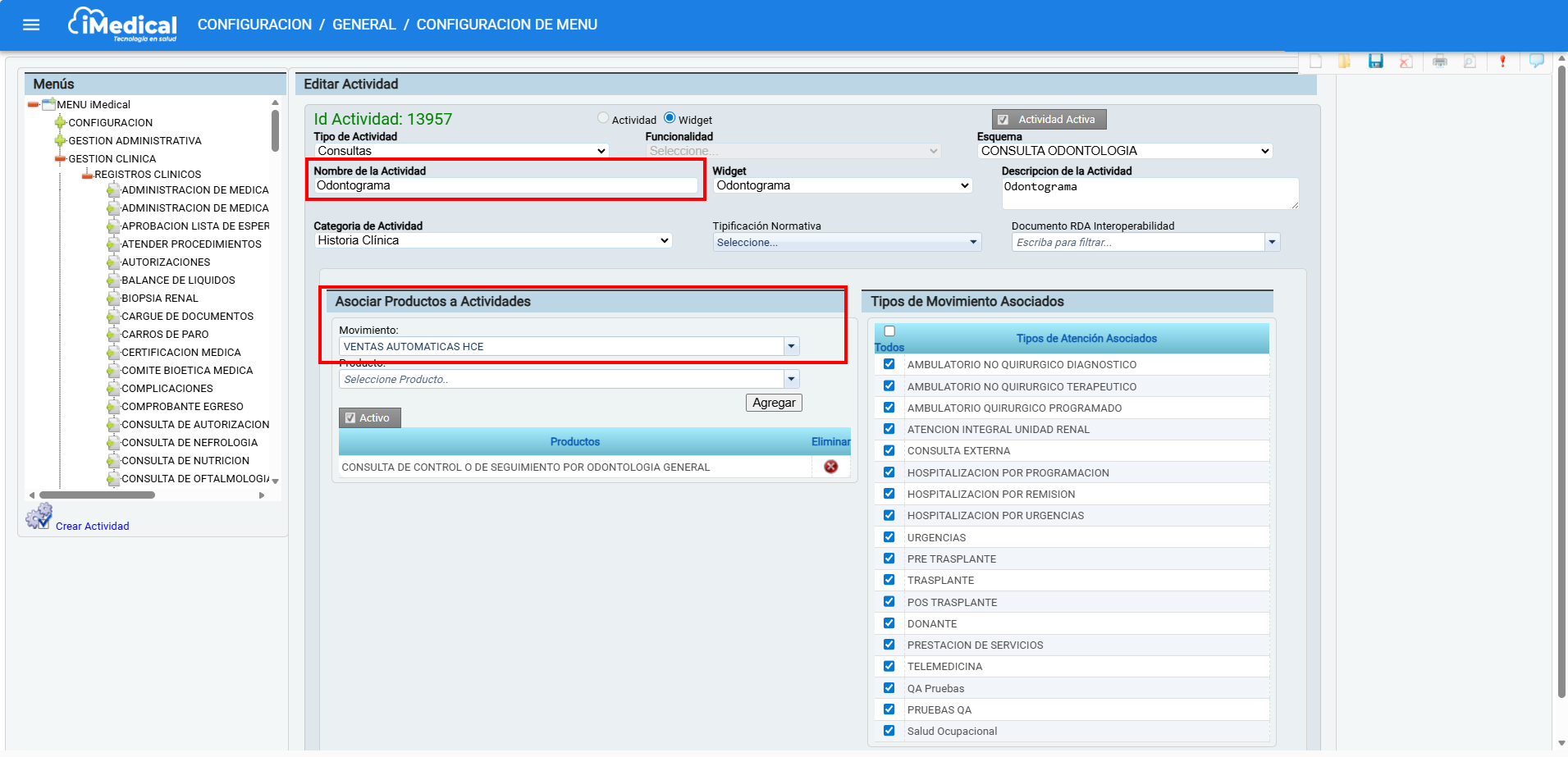
Task: Open the hamburger menu icon
Action: [31, 25]
